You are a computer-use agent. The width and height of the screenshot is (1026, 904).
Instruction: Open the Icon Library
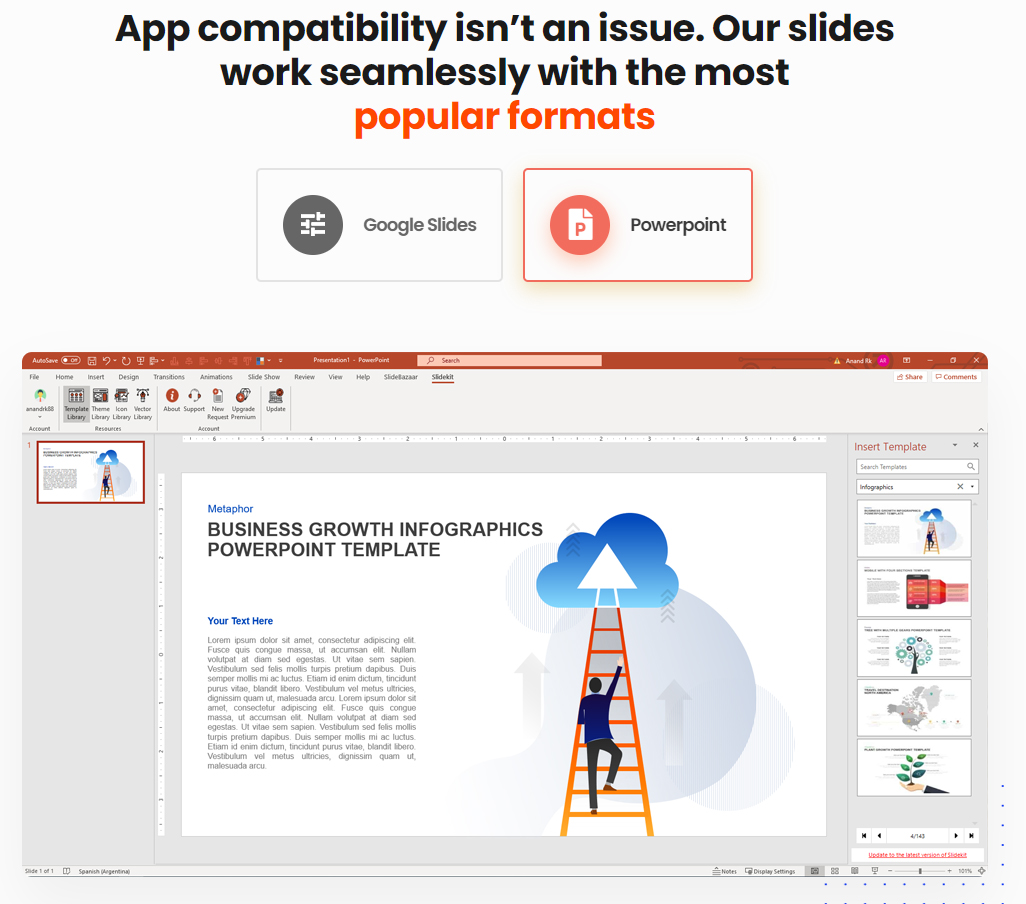coord(122,404)
